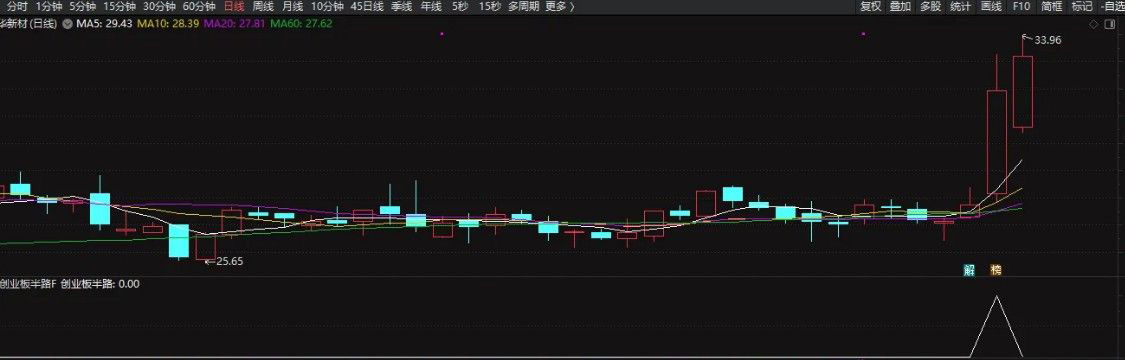Switch to the 分时 intraday view
The height and width of the screenshot is (360, 1125).
tap(18, 6)
